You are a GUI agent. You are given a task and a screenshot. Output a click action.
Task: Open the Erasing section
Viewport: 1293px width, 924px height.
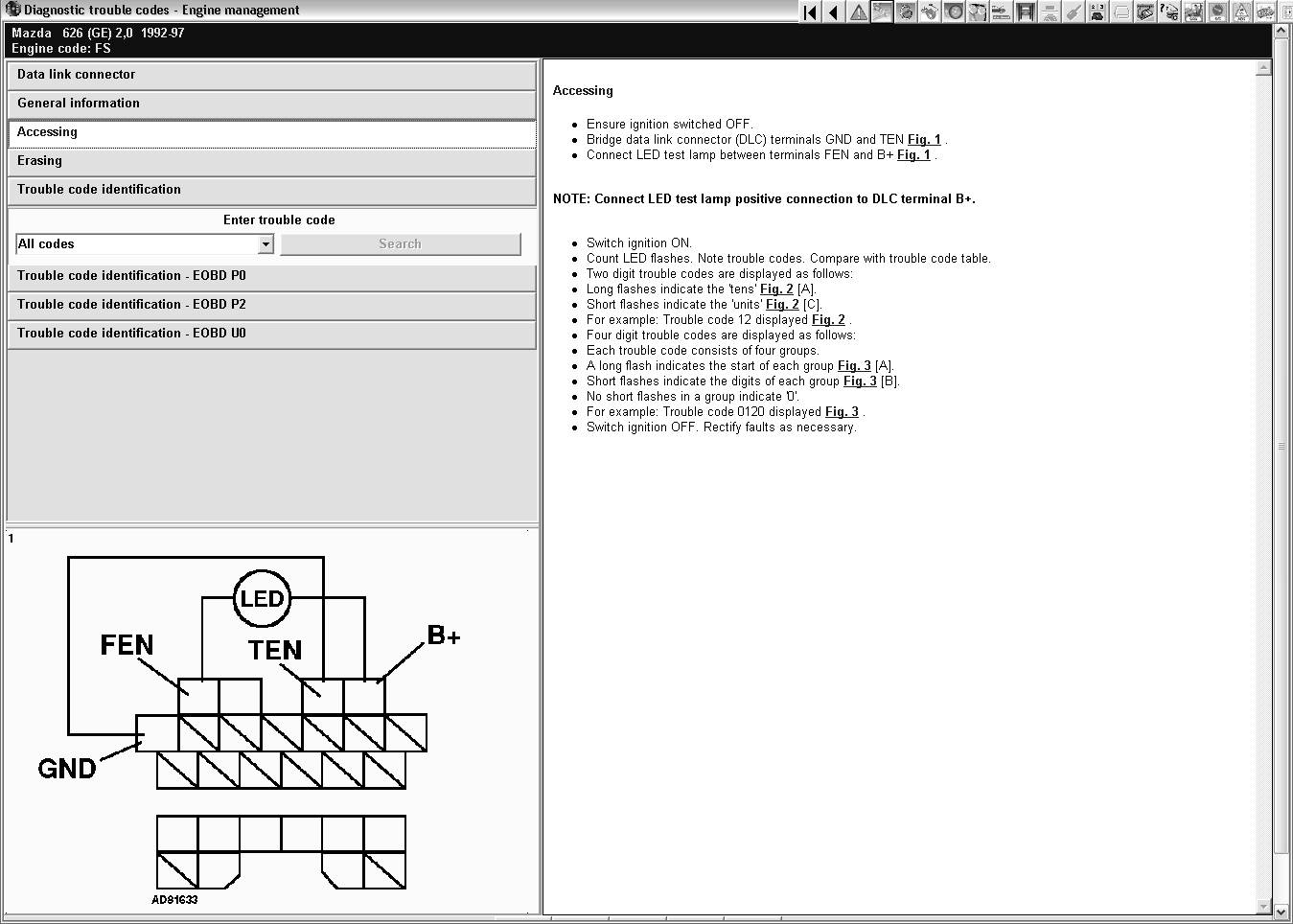click(272, 161)
